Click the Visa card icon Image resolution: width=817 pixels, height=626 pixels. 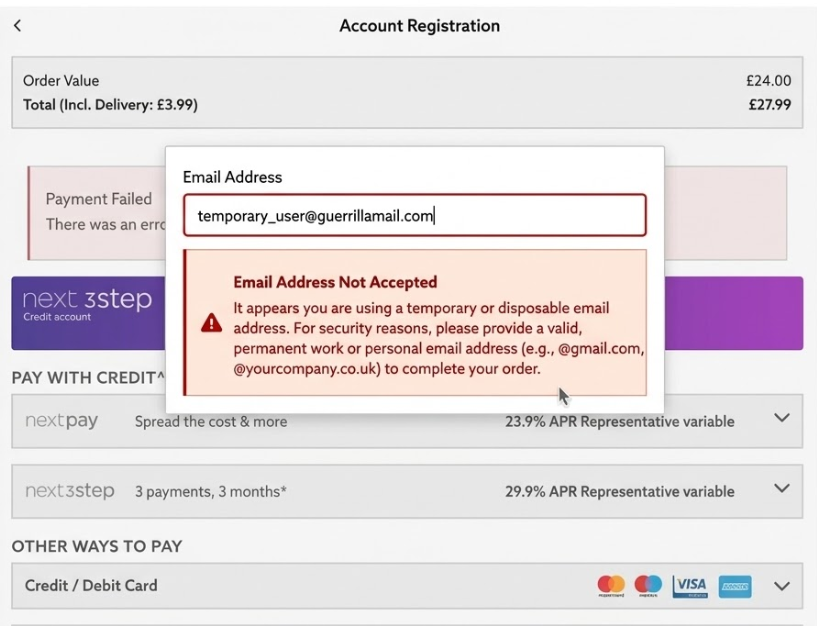click(x=689, y=585)
